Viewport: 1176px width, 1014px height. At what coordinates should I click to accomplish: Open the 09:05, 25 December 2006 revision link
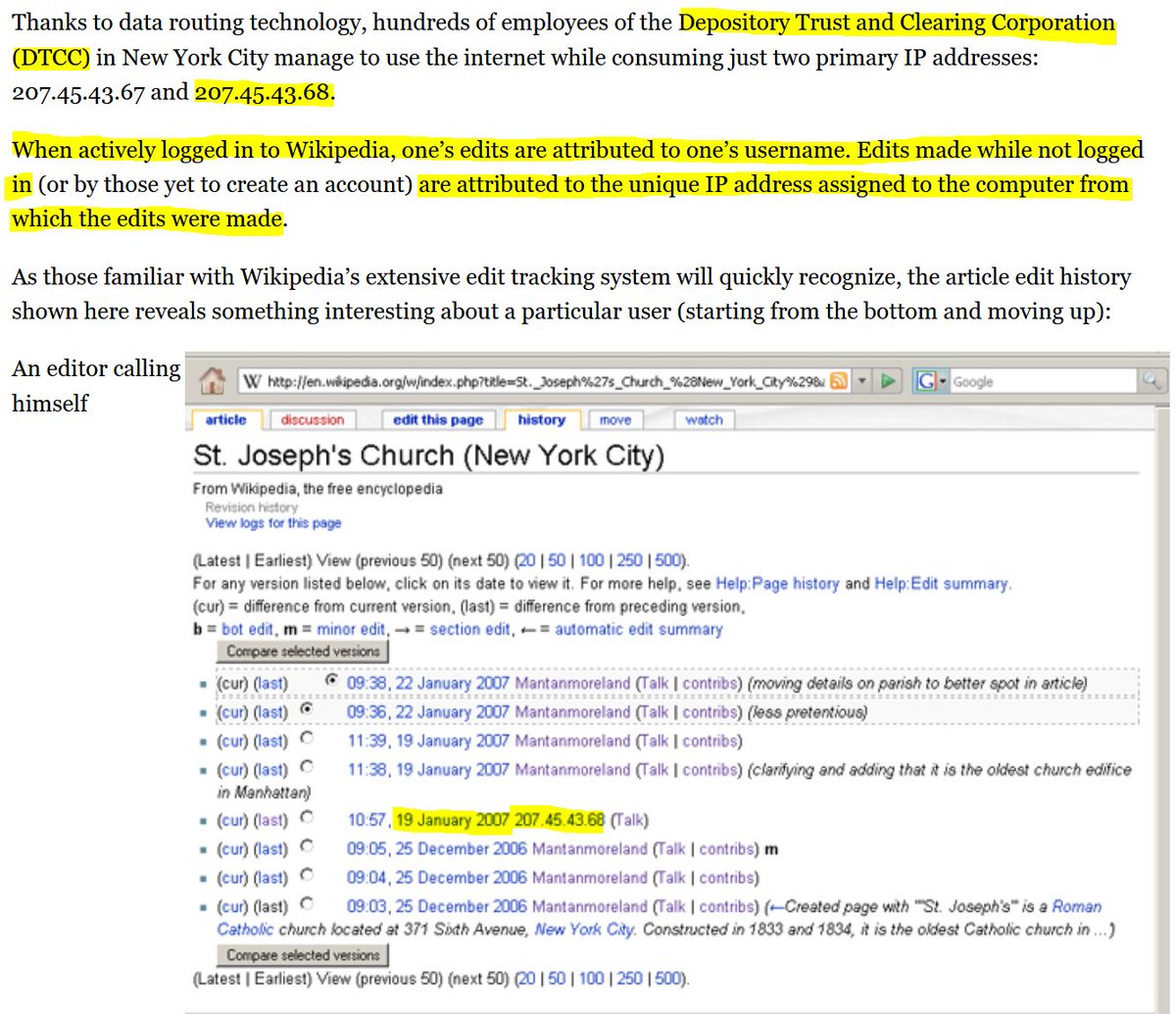tap(437, 848)
